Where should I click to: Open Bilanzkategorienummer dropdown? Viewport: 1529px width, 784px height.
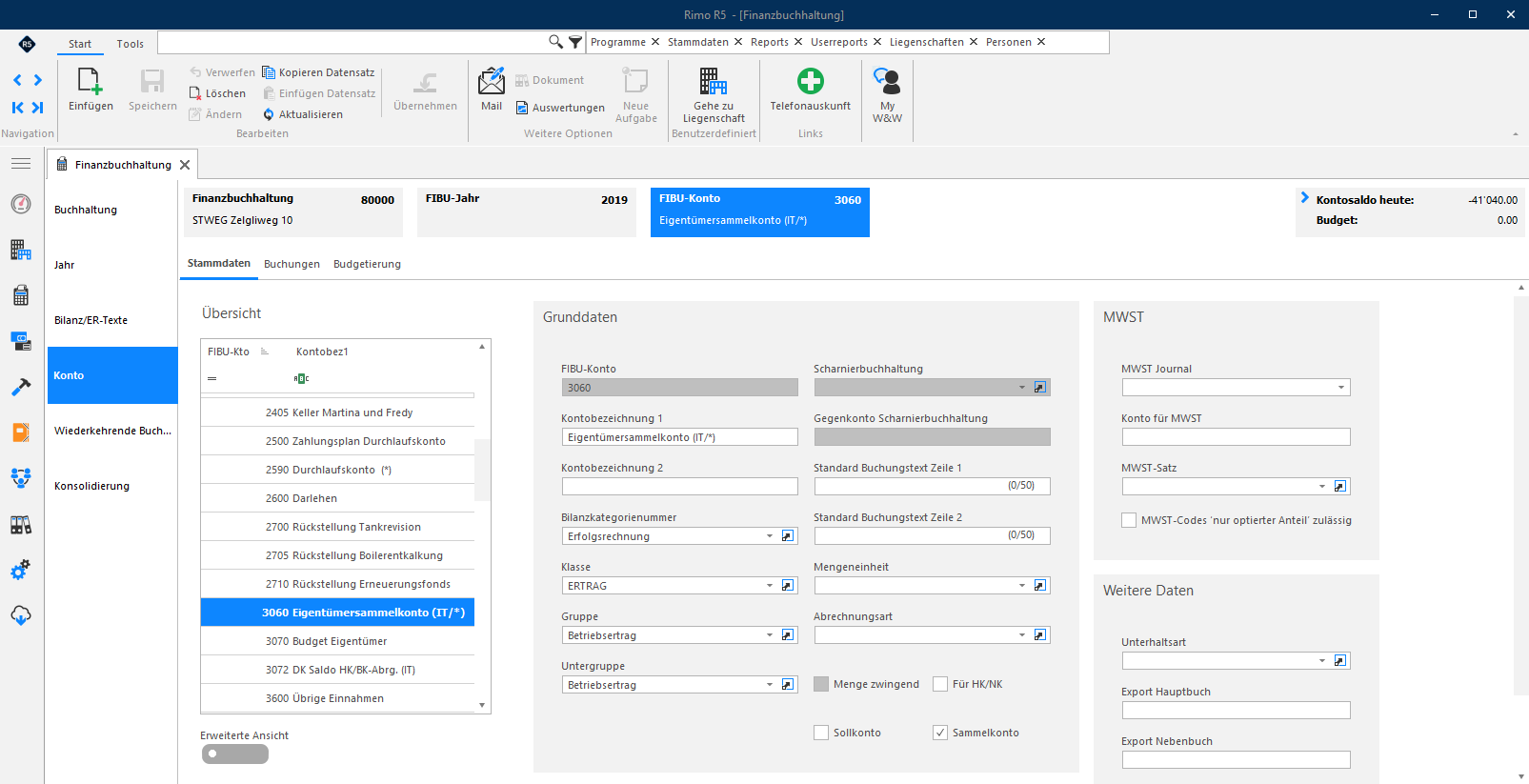pos(770,536)
